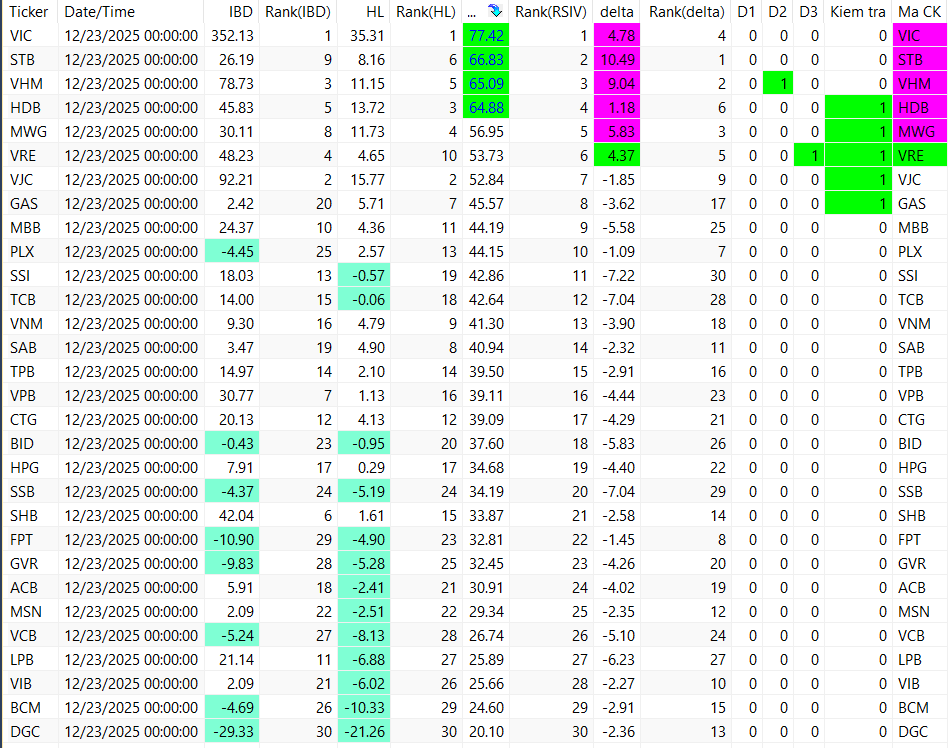Select STB in the Ticker column

tap(22, 60)
